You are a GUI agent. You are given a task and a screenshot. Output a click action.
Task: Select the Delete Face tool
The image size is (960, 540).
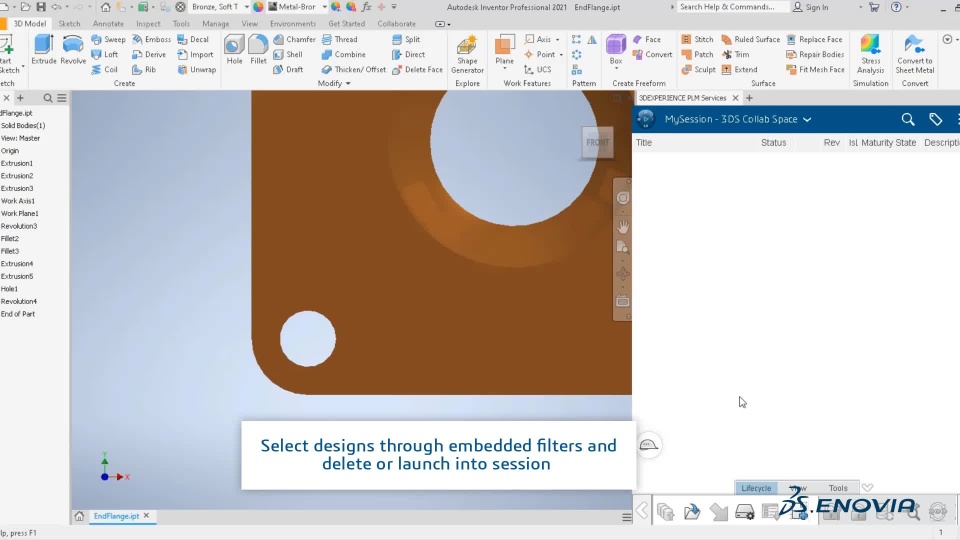417,70
